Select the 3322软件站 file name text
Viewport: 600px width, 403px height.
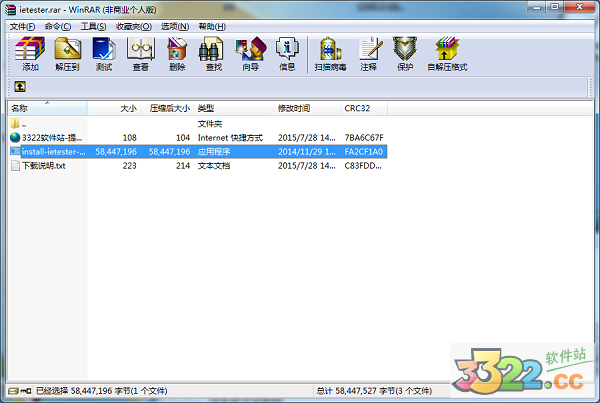52,138
